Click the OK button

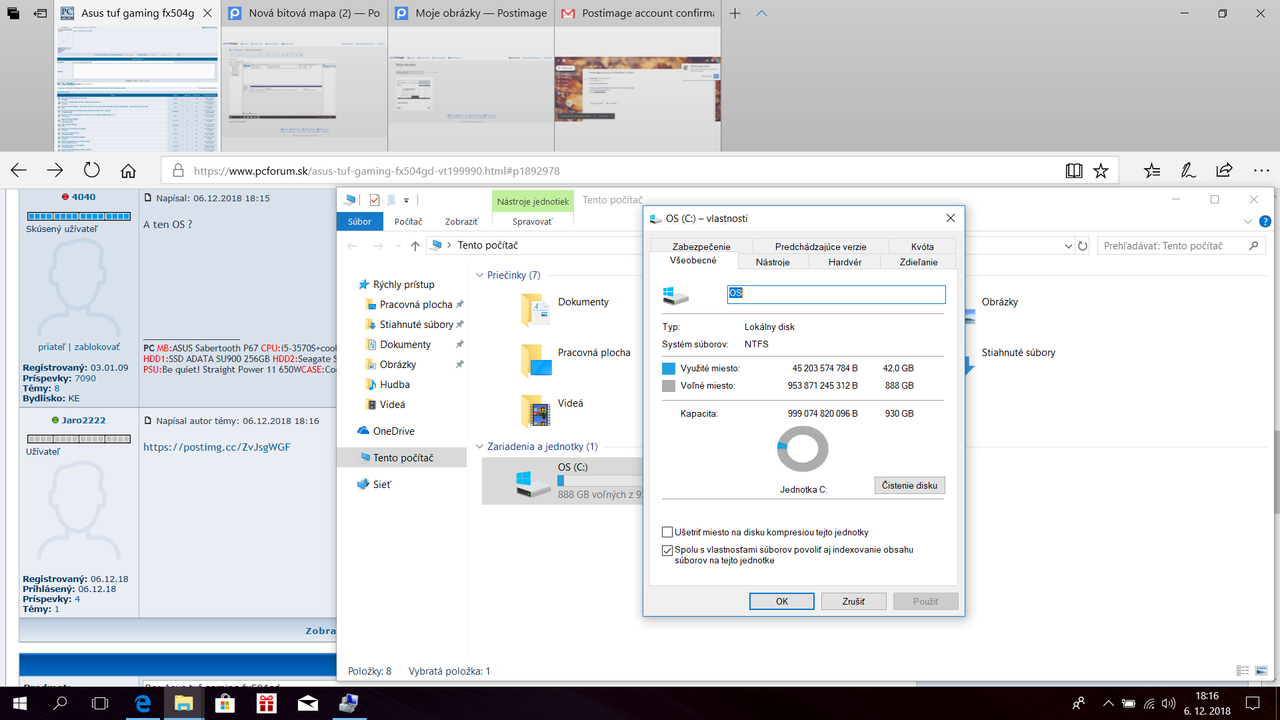(781, 601)
